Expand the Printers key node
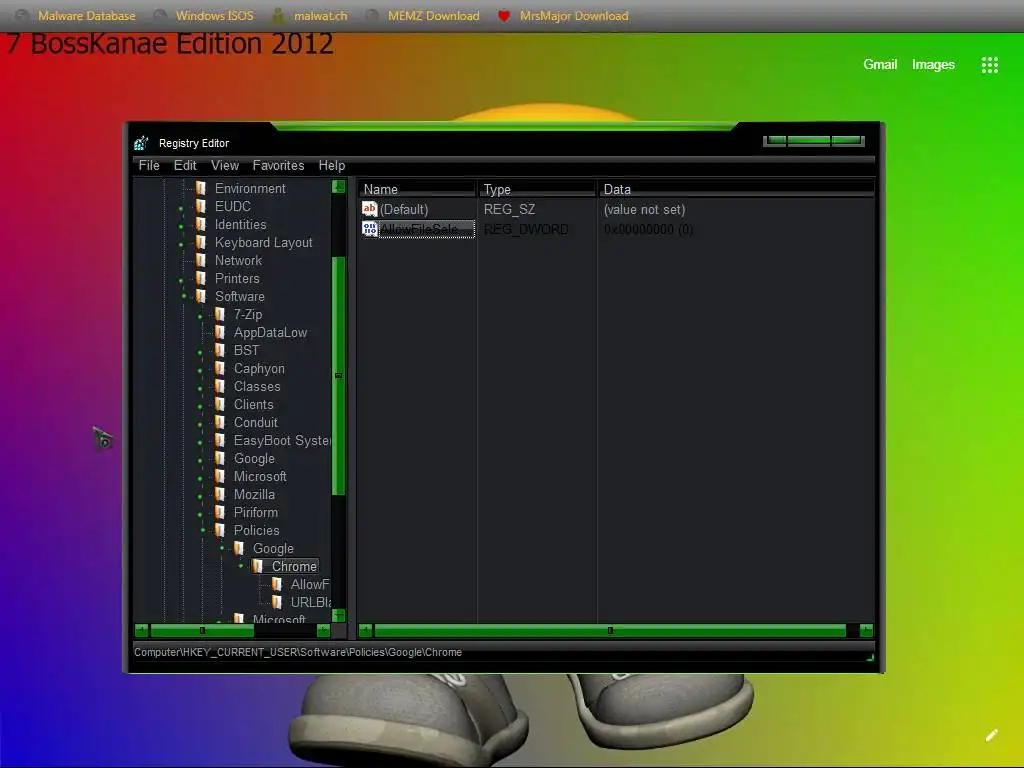 pos(181,280)
